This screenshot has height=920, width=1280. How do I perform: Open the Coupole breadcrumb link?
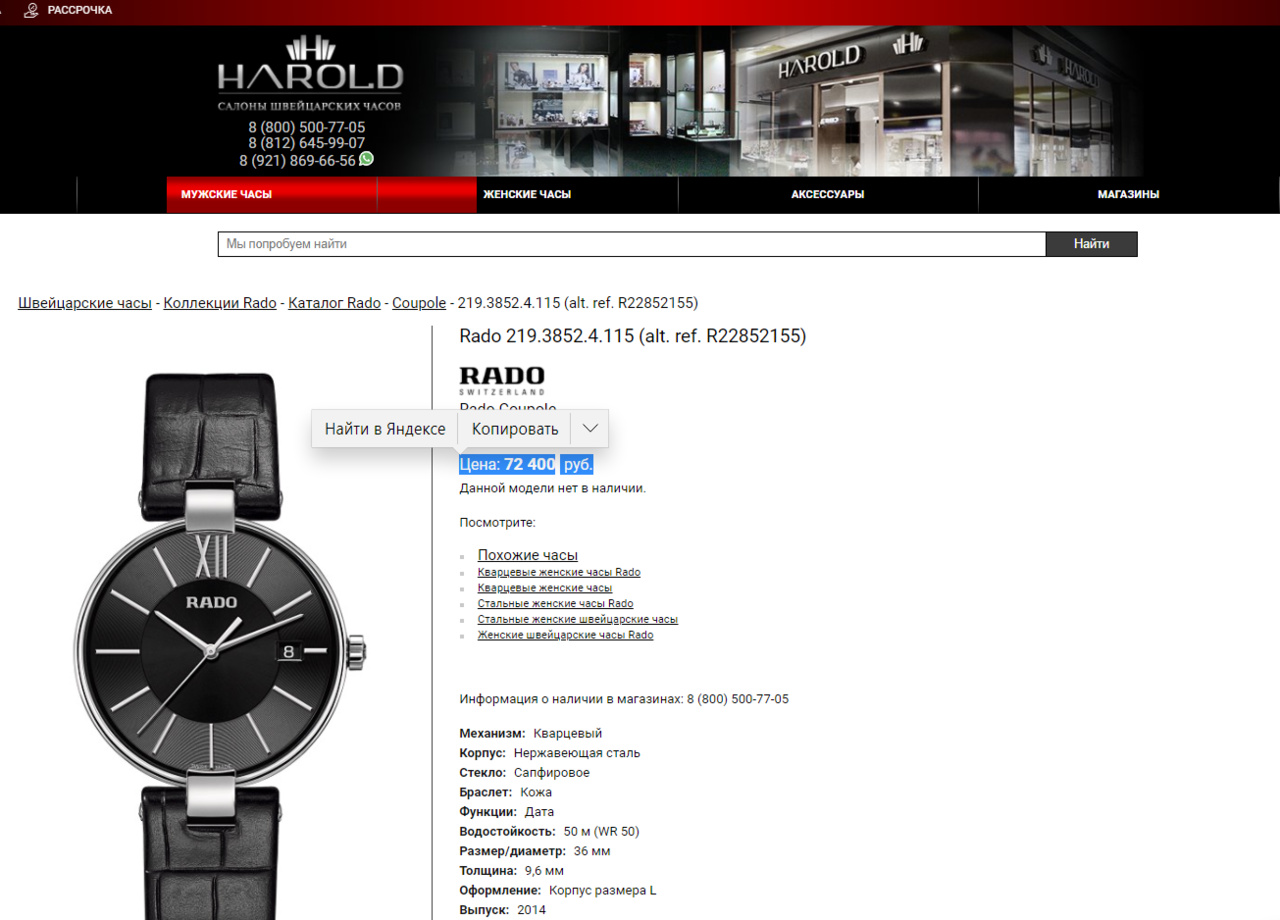pos(419,303)
